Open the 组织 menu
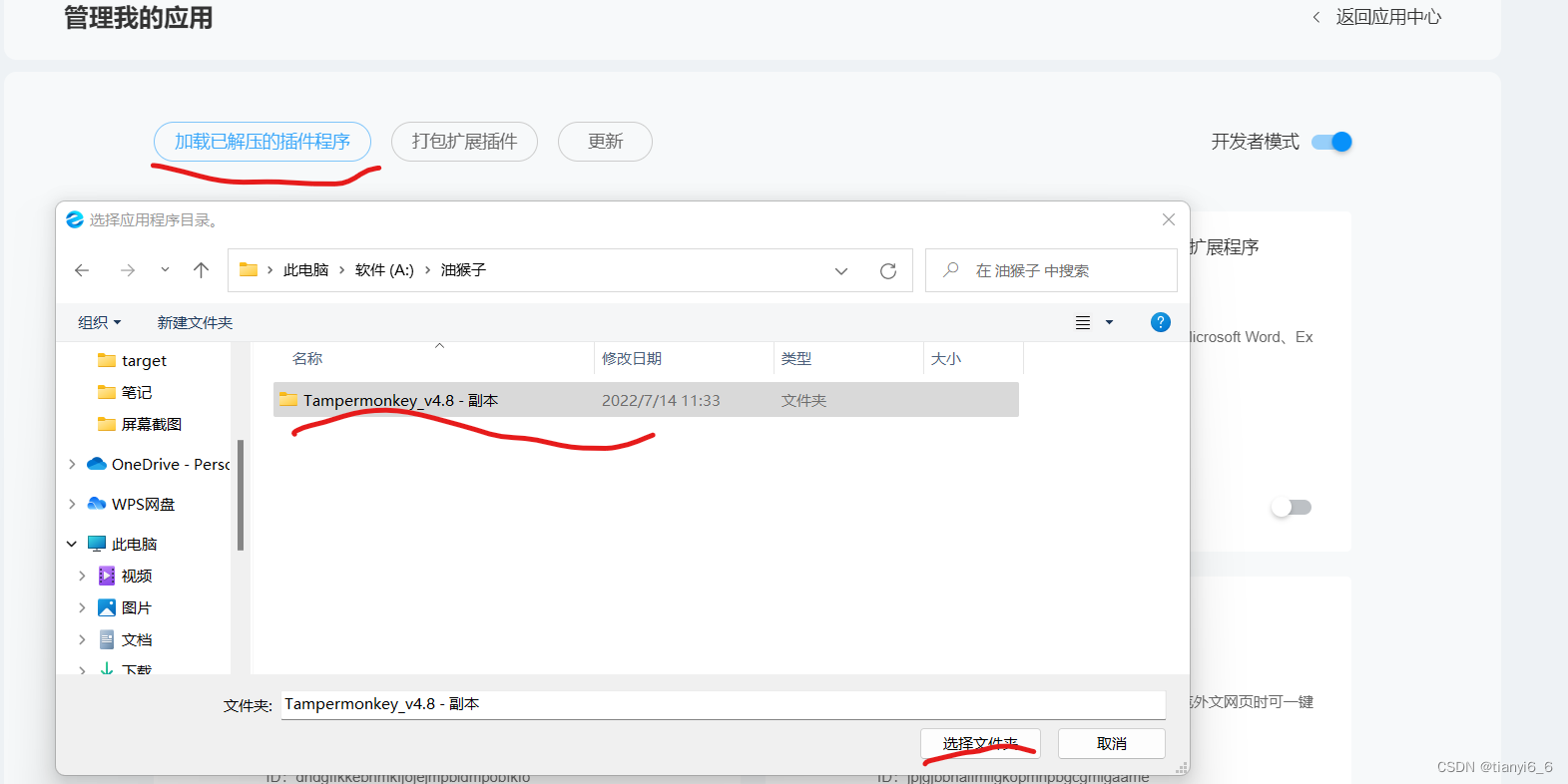This screenshot has height=784, width=1568. 99,322
